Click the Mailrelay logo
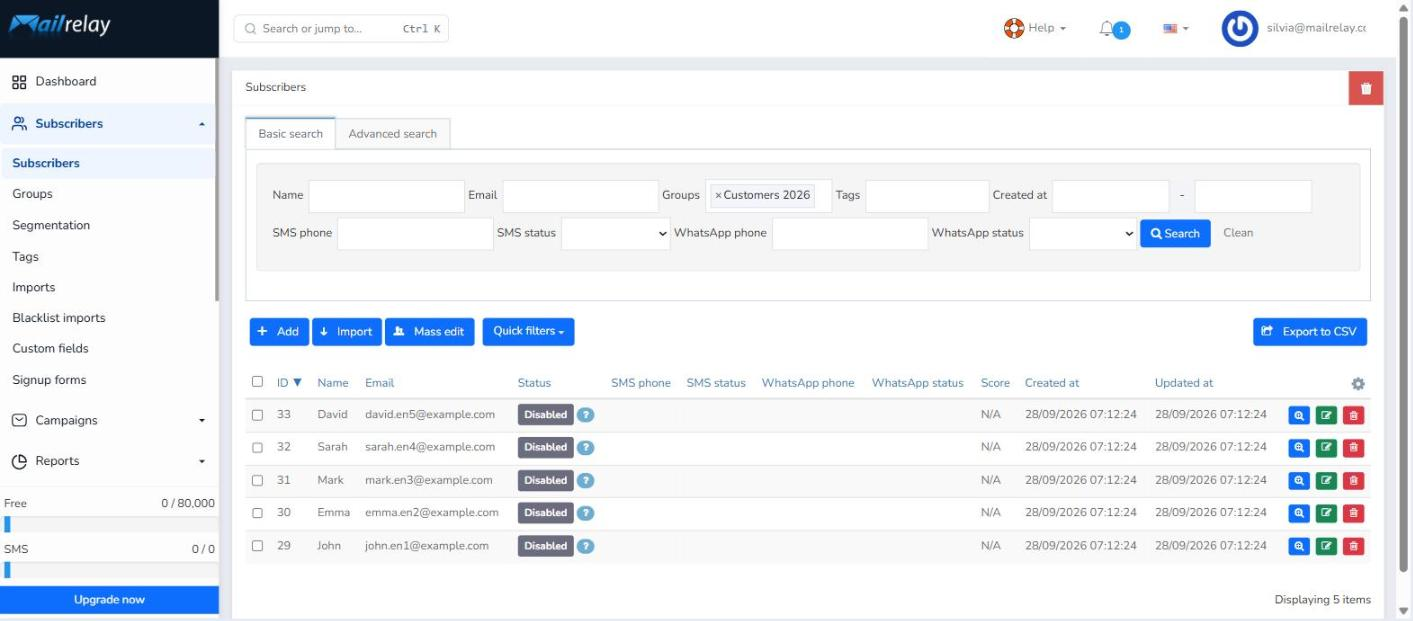 pyautogui.click(x=59, y=27)
